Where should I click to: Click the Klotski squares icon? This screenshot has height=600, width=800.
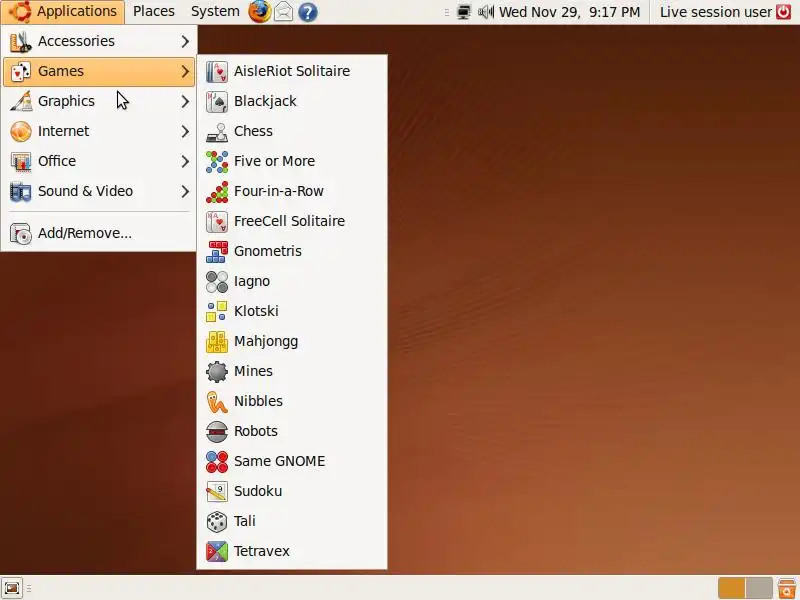click(x=217, y=311)
